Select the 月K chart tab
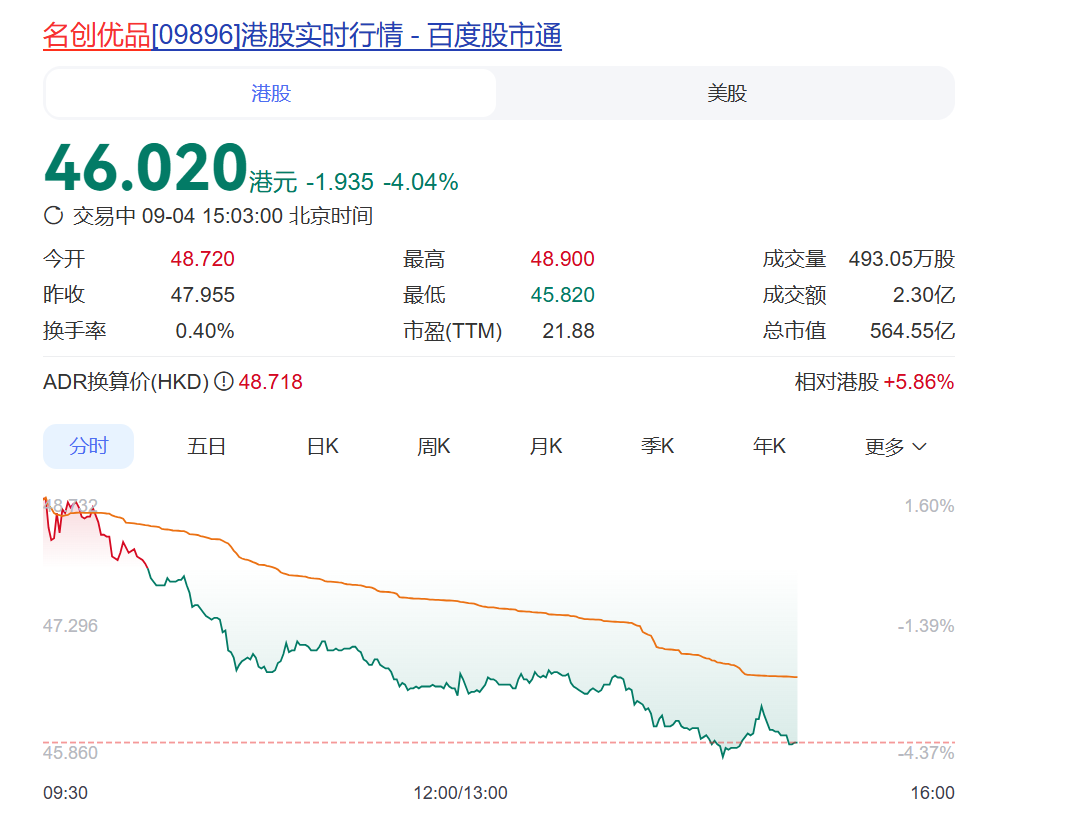Viewport: 1071px width, 825px height. (546, 446)
